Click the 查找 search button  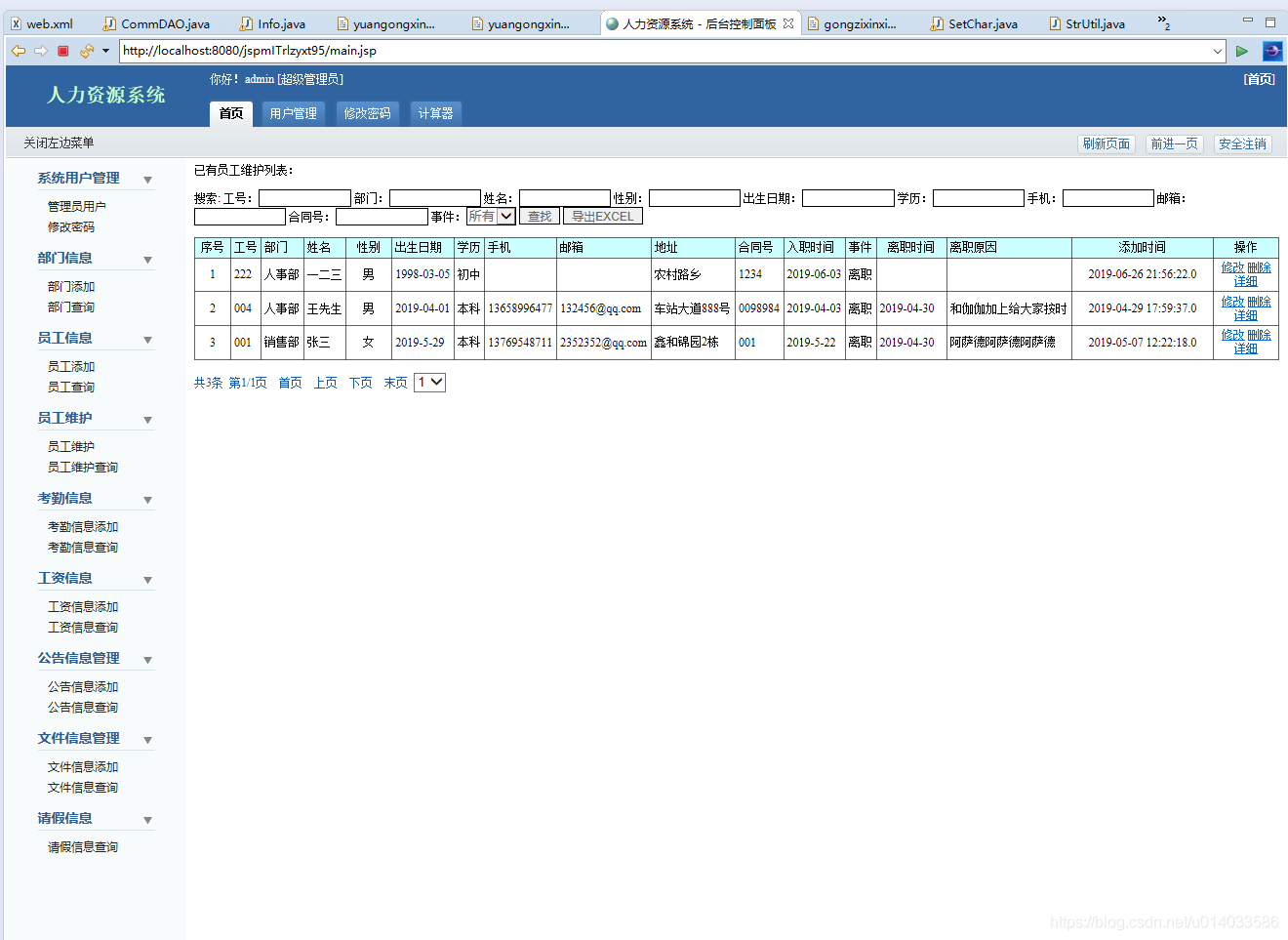click(x=540, y=217)
